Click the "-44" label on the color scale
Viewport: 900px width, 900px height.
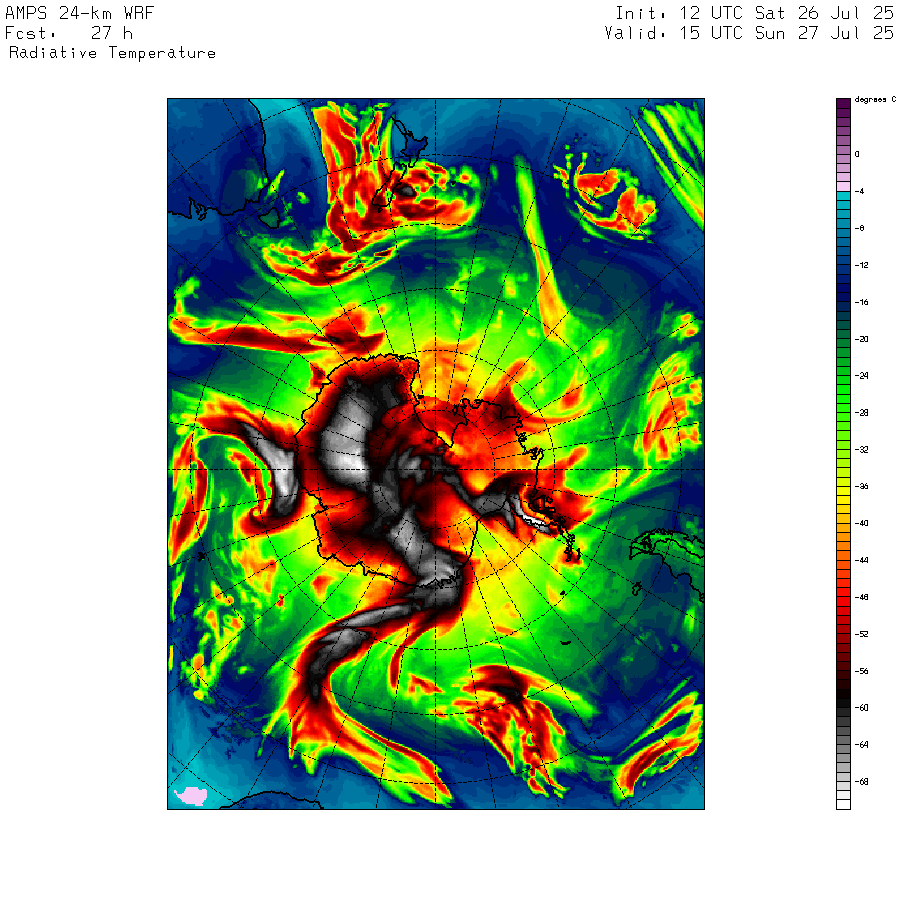click(x=862, y=560)
